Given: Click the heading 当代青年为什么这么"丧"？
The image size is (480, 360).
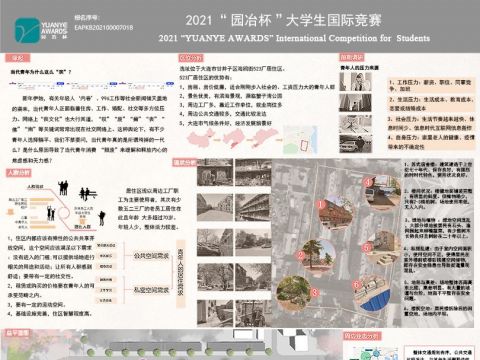Looking at the screenshot, I should pos(41,72).
